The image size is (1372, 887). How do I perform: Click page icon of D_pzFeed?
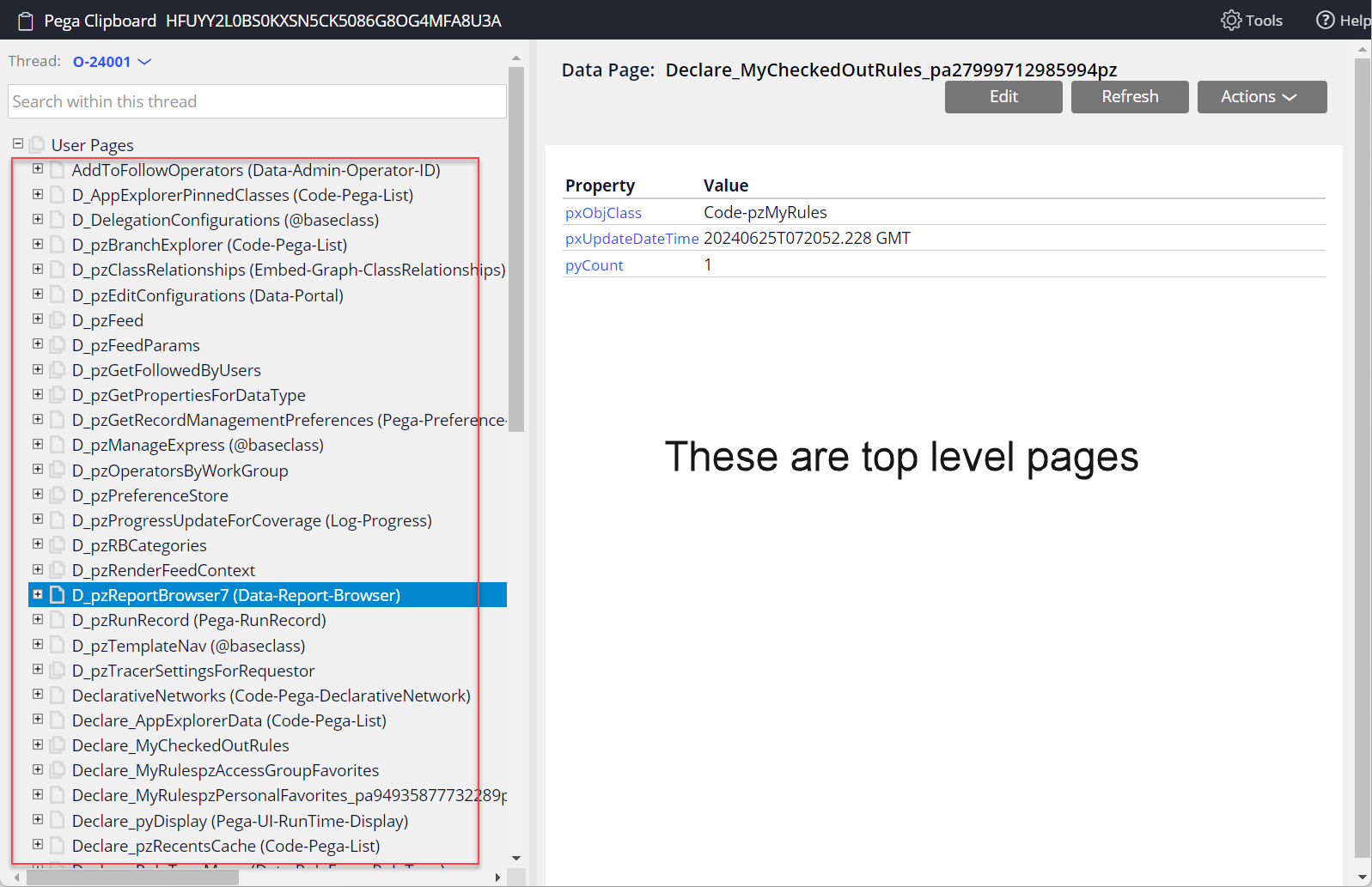[x=58, y=320]
